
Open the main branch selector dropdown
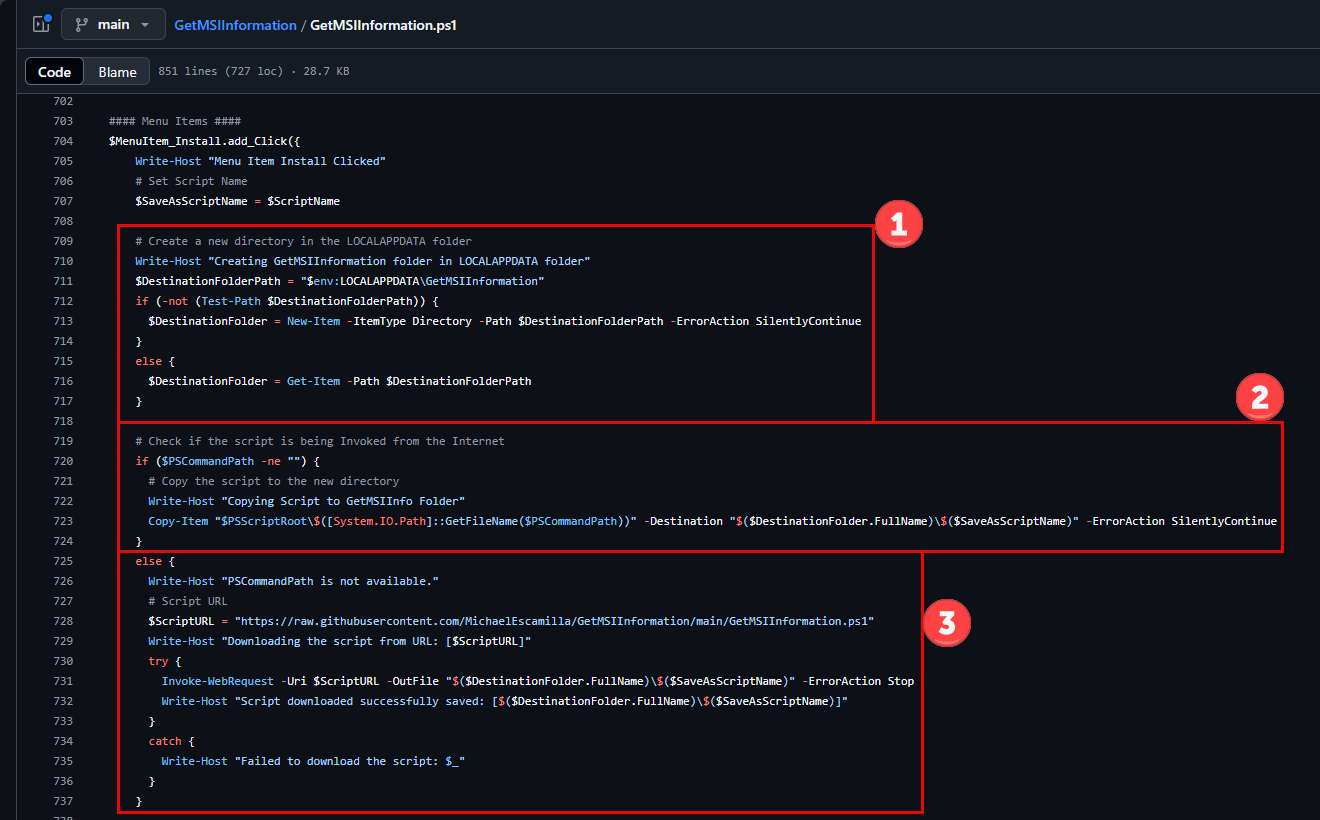[x=113, y=24]
